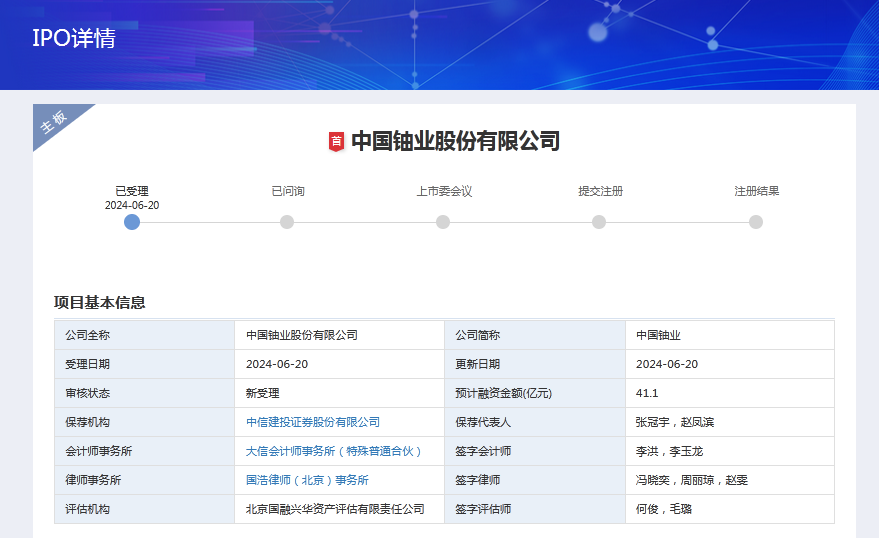Image resolution: width=879 pixels, height=538 pixels.
Task: Click the IPO详情 page header title
Action: (74, 39)
